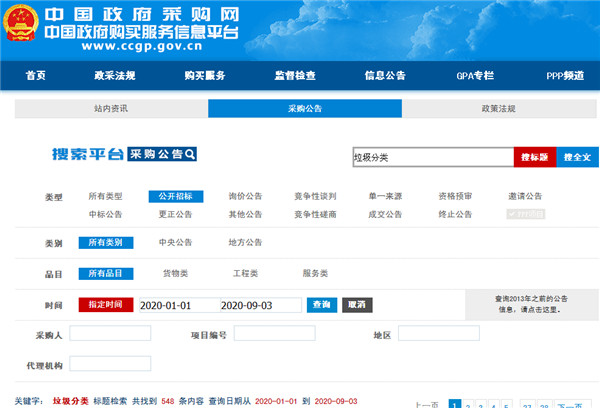This screenshot has width=600, height=408.
Task: Click the national emblem logo
Action: tap(19, 26)
